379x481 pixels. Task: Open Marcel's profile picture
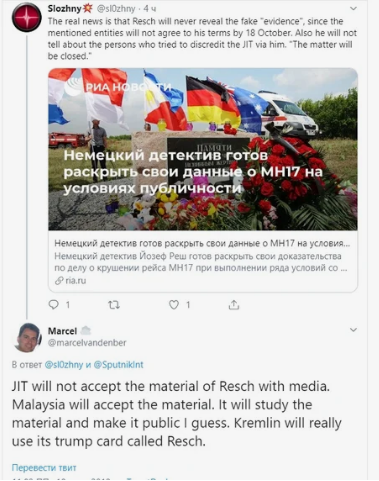[x=27, y=338]
